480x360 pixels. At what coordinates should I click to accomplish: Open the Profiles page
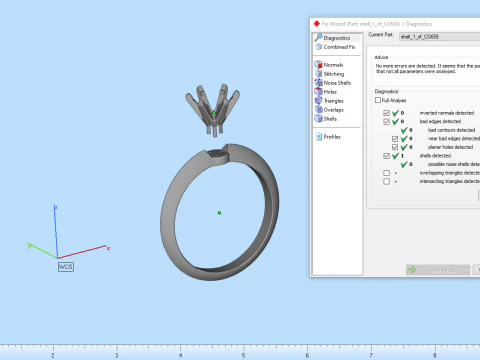coord(328,137)
